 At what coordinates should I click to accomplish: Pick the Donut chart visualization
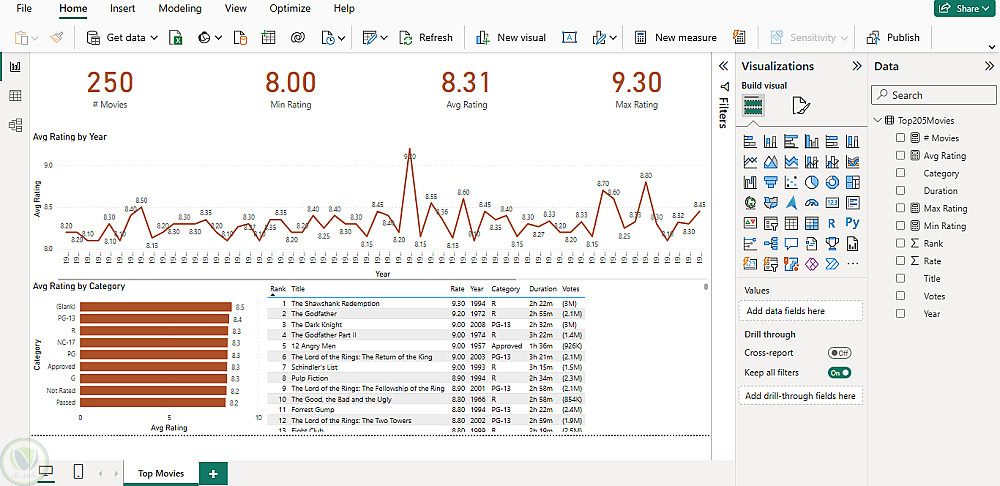click(x=832, y=182)
